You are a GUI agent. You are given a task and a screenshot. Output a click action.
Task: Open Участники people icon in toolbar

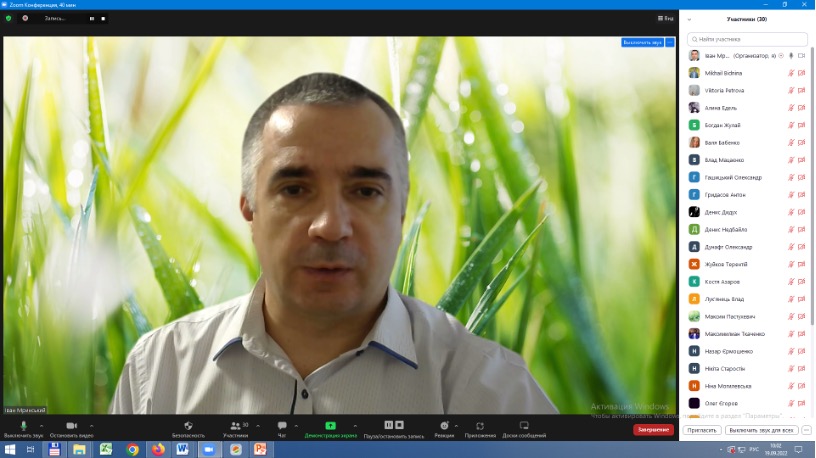point(235,425)
